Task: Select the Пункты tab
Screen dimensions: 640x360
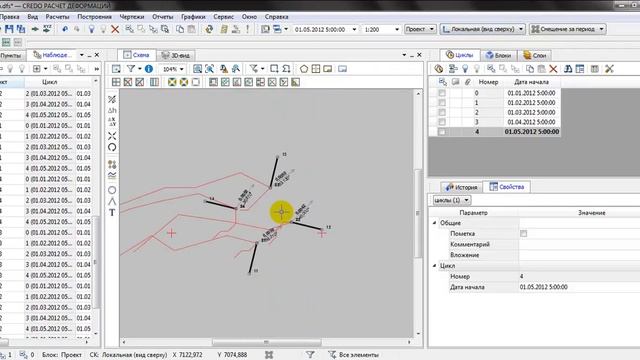Action: [x=10, y=55]
